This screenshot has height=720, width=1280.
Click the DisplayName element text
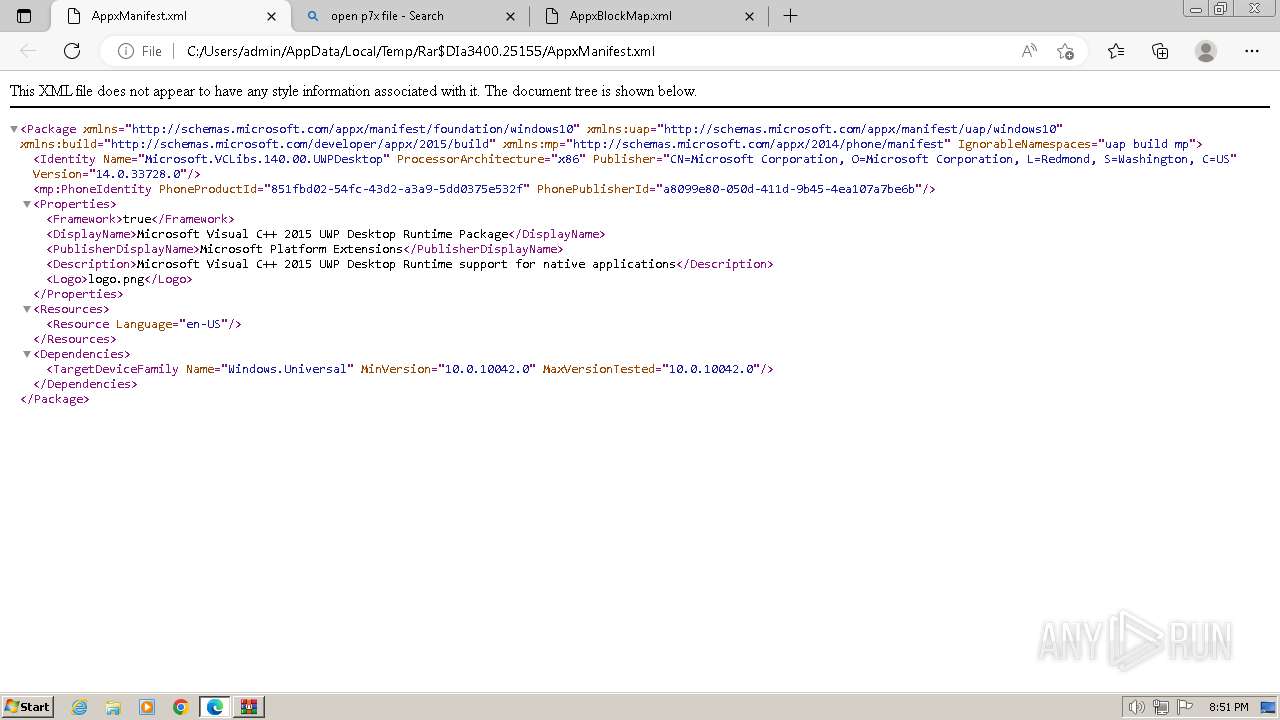click(x=325, y=234)
